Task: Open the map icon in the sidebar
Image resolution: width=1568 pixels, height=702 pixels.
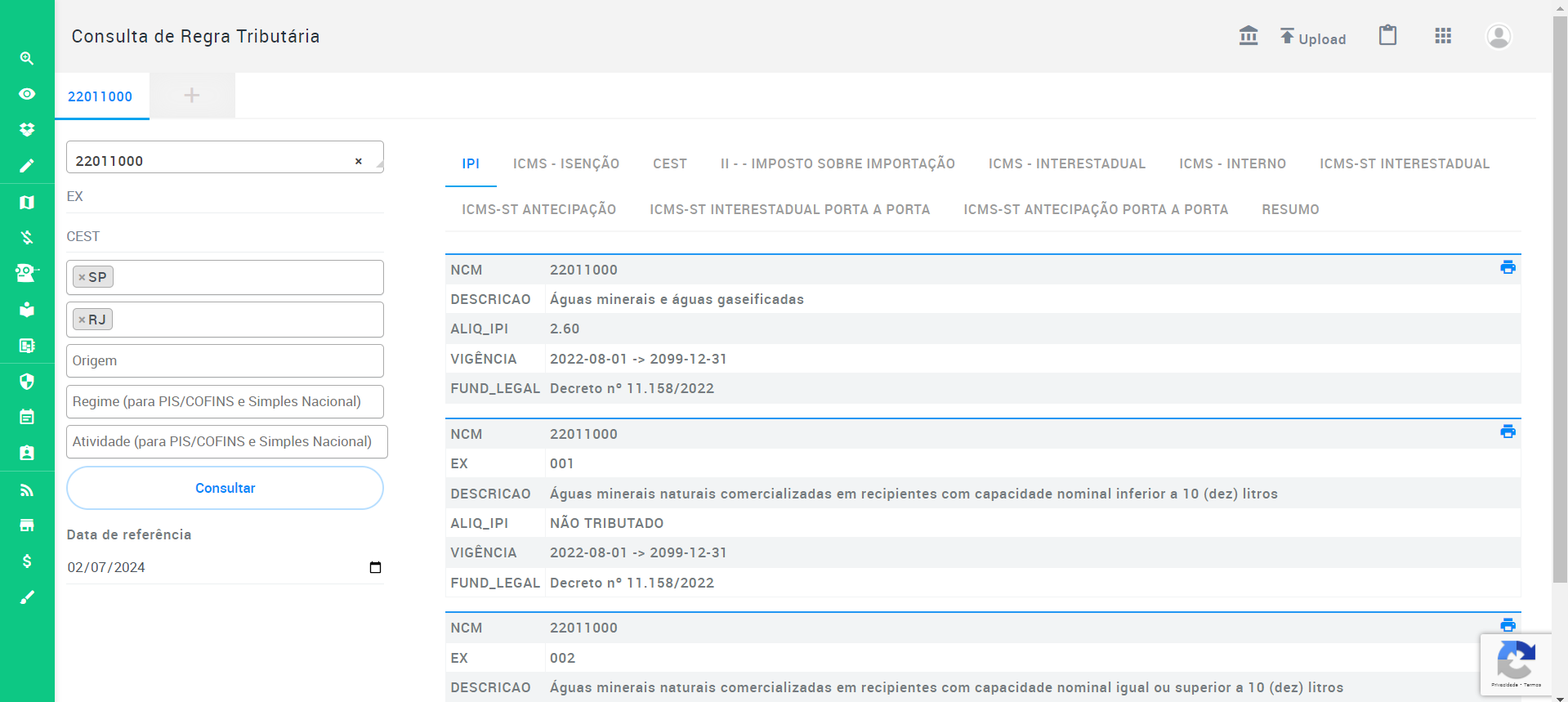Action: point(27,202)
